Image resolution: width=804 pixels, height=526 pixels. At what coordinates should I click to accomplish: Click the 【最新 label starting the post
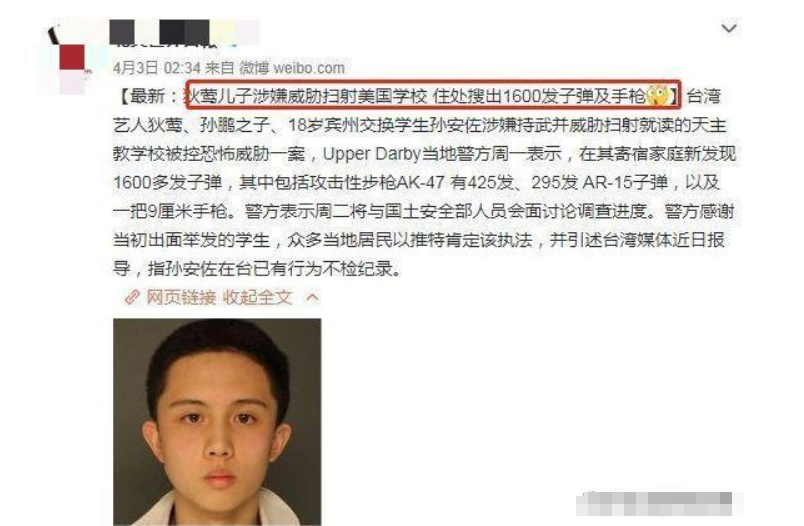(147, 96)
